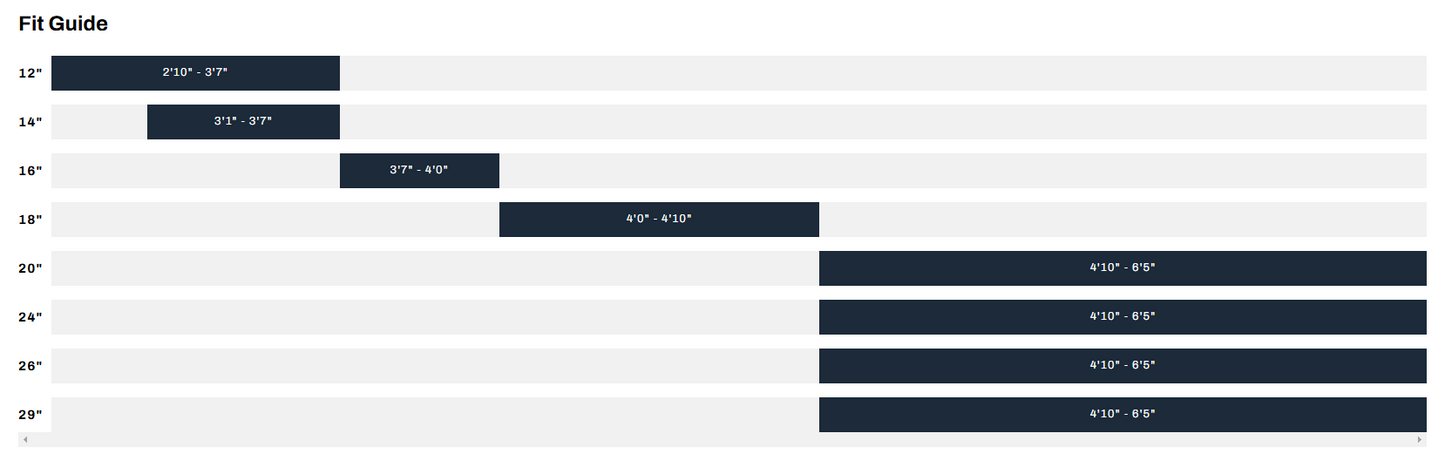Select the 3'1" - 3'7" height bar

click(243, 122)
